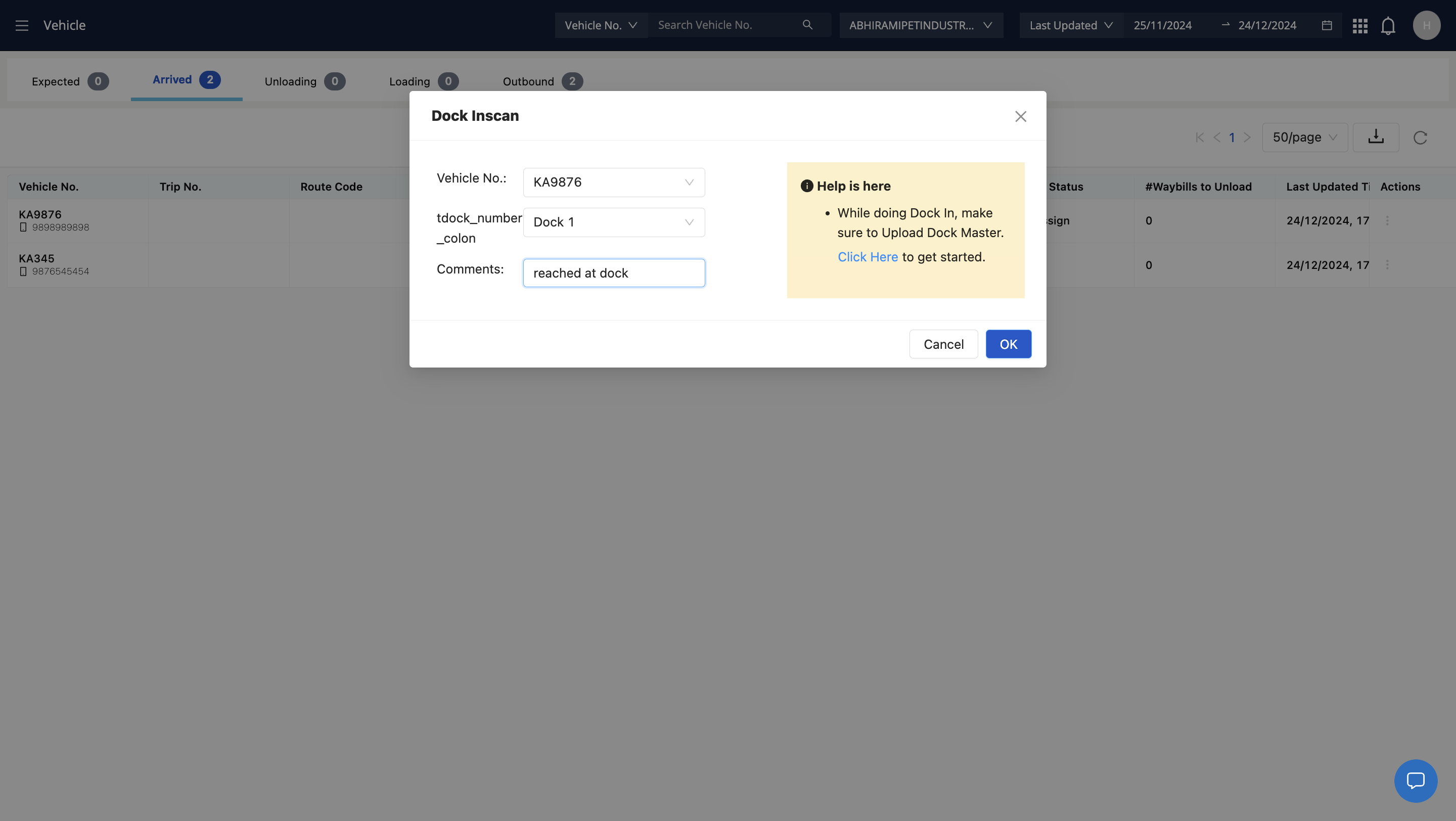The width and height of the screenshot is (1456, 821).
Task: Click the Dock Inscan dialog title
Action: click(475, 116)
